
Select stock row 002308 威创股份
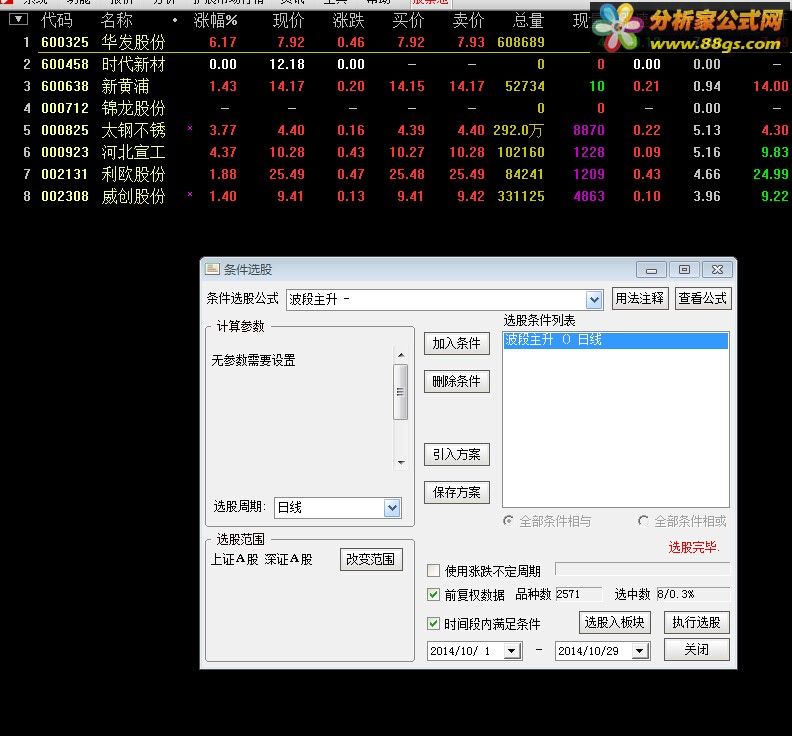pos(396,196)
